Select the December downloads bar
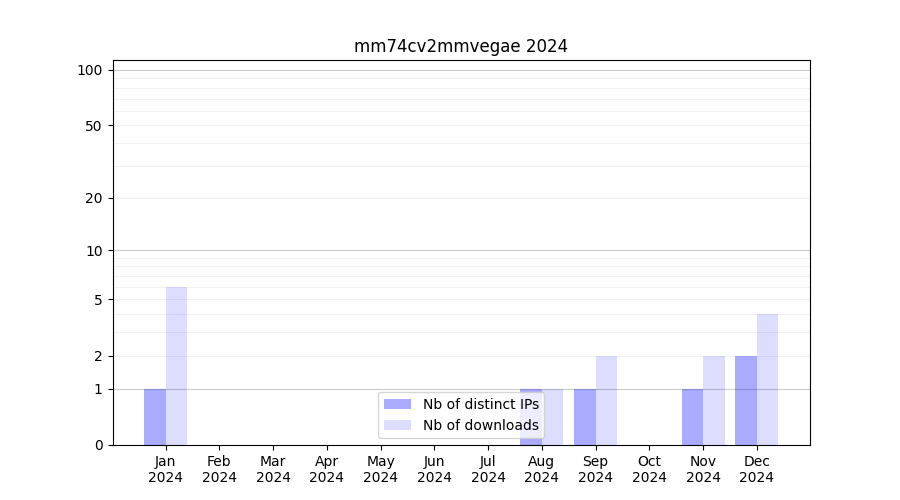The width and height of the screenshot is (900, 500). click(x=767, y=379)
